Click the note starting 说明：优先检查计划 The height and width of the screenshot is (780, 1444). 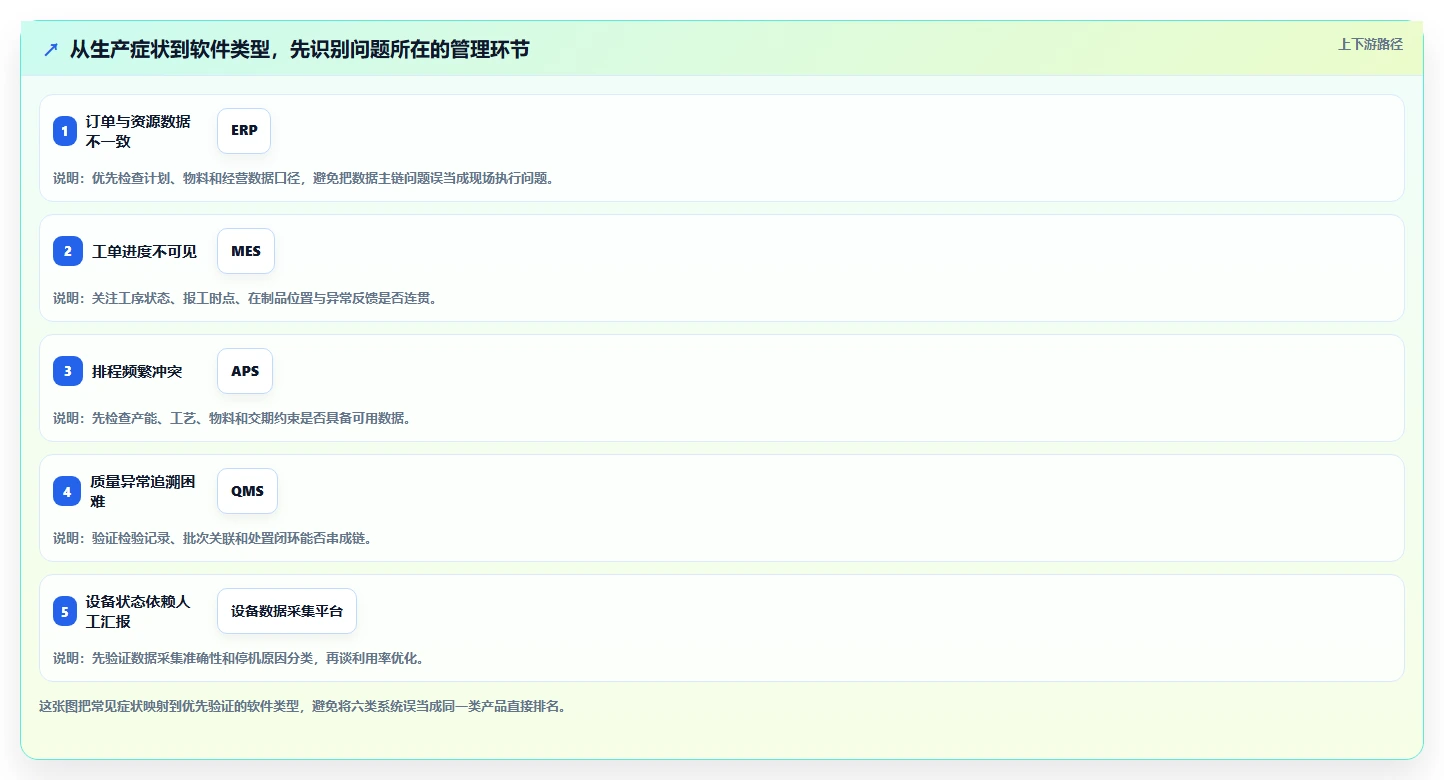(303, 178)
